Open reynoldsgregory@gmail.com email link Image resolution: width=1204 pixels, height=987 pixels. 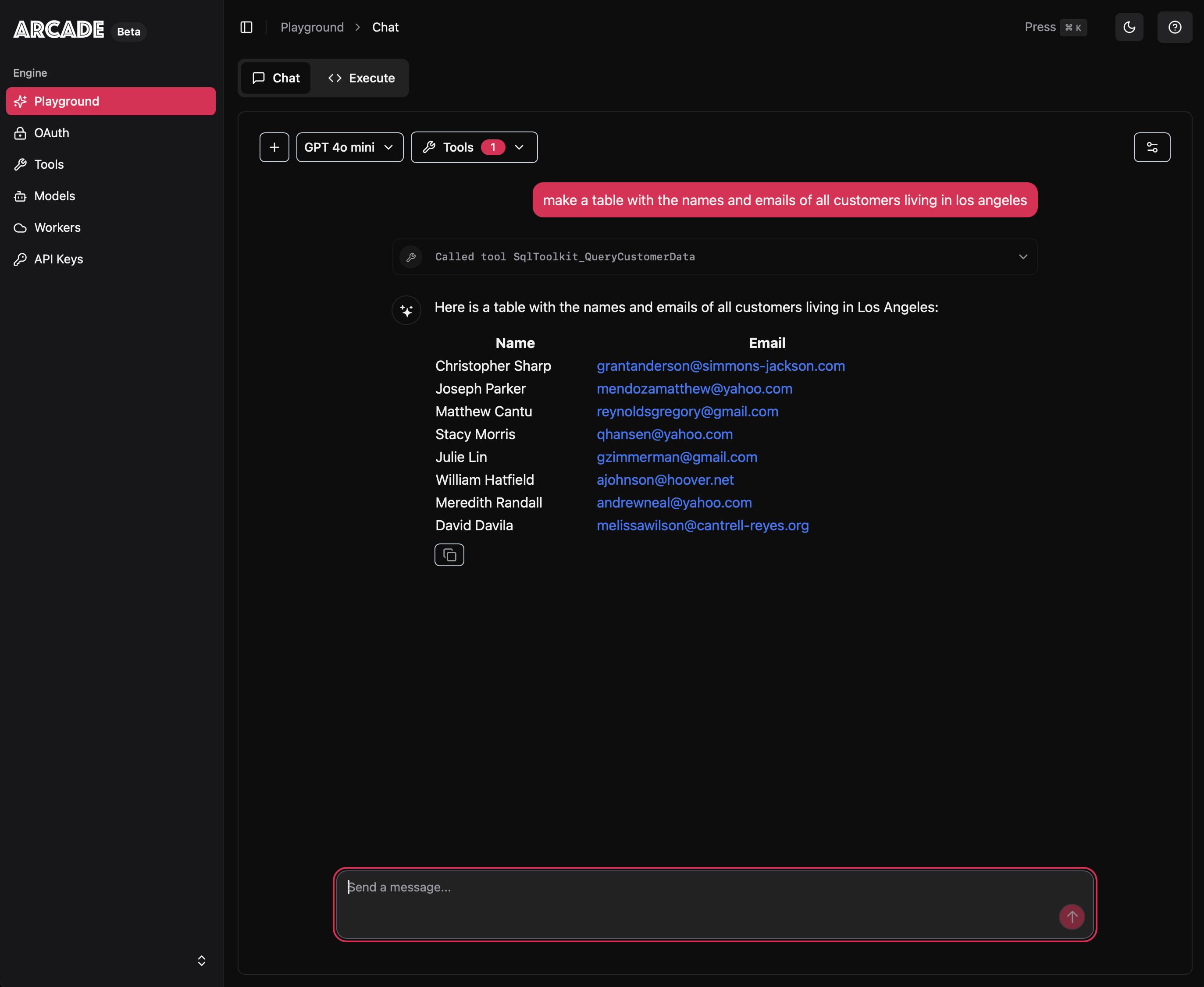pos(687,412)
